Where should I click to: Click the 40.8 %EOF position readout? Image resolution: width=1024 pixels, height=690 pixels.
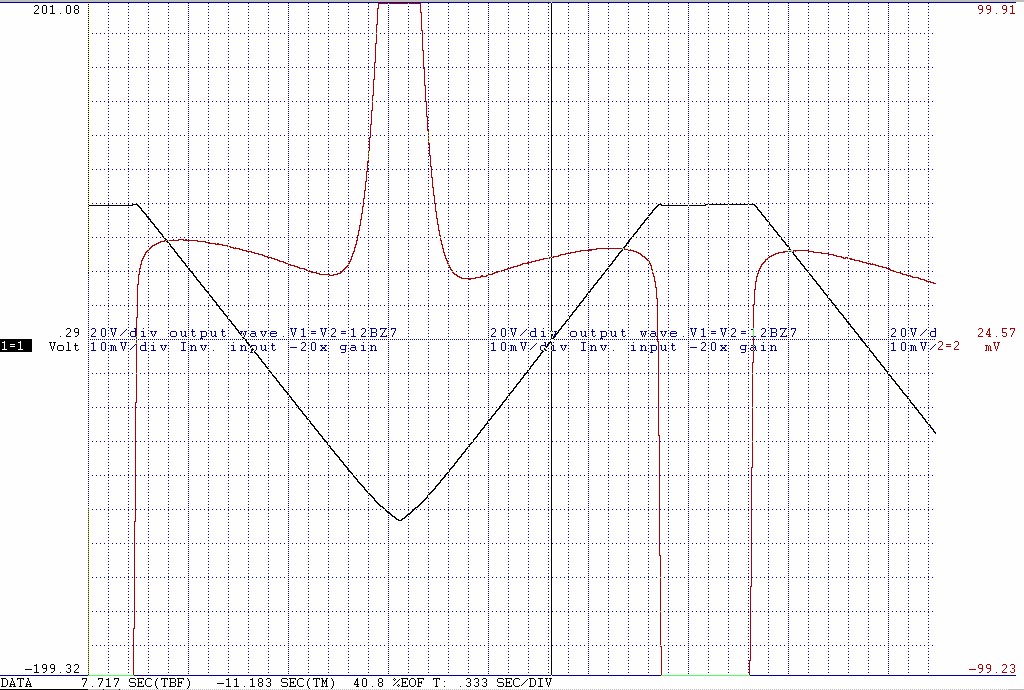tap(386, 683)
